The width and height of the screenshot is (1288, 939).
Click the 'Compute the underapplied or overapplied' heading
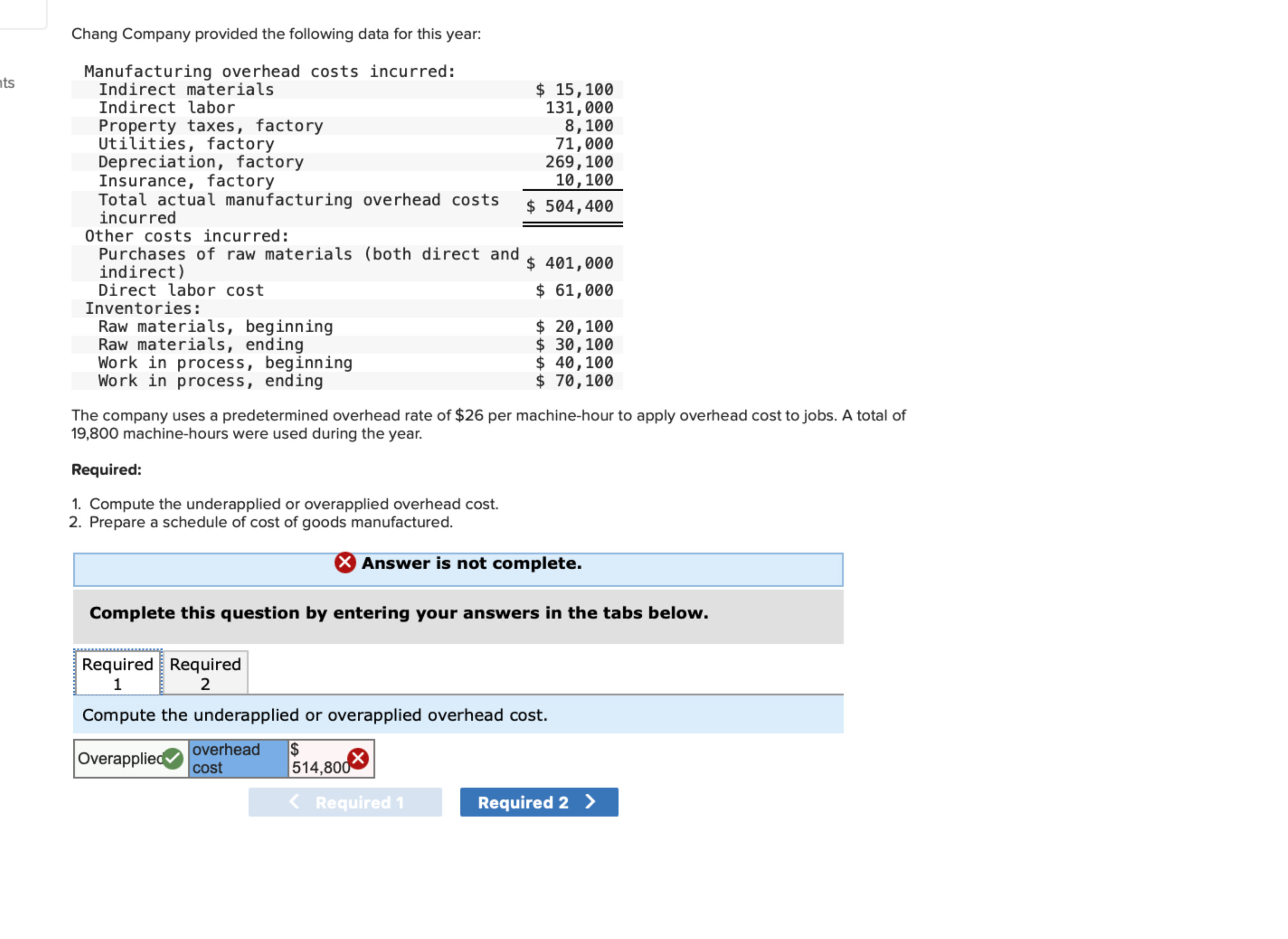tap(314, 715)
